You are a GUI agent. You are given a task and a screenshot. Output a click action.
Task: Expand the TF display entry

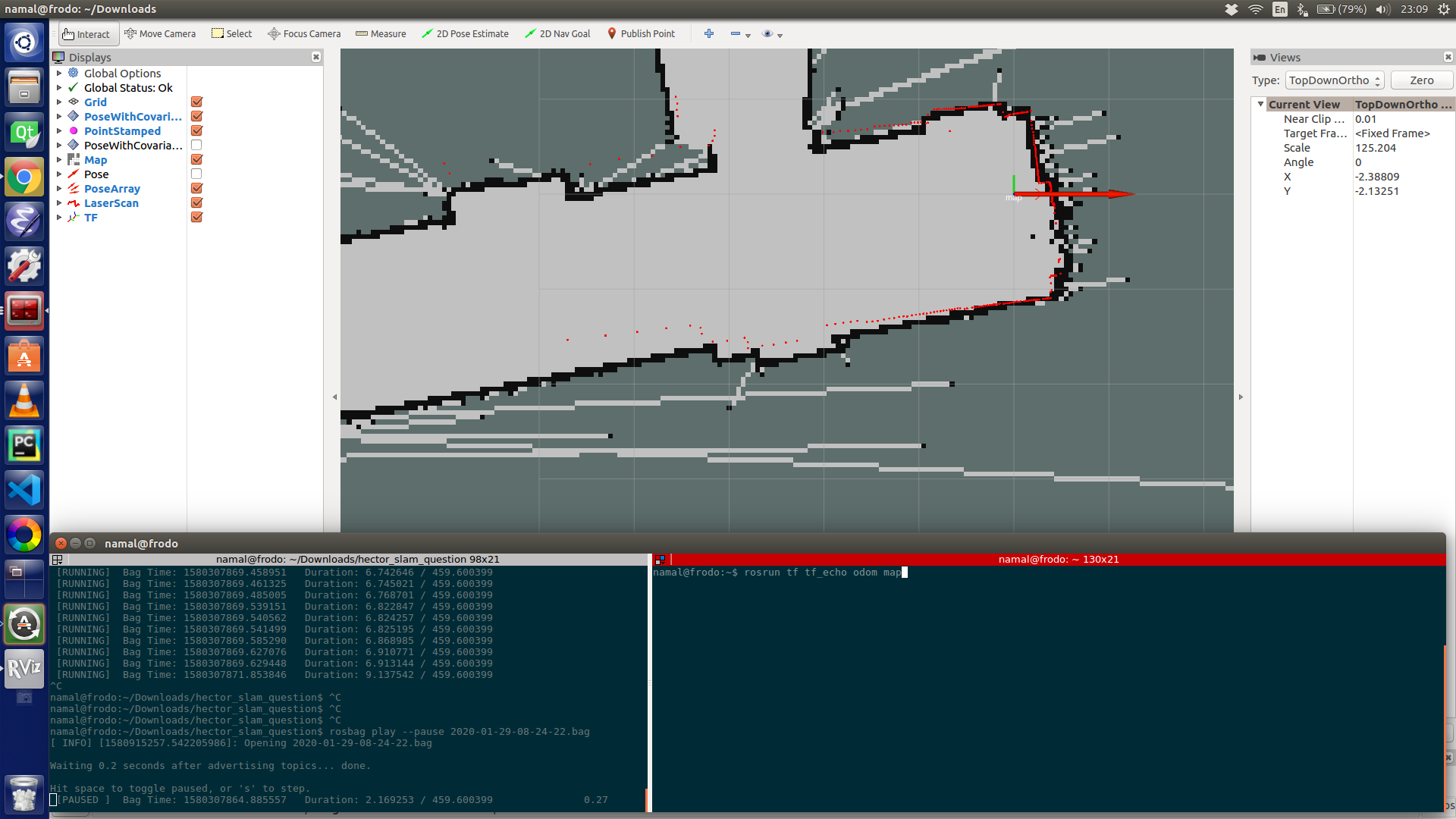[59, 218]
